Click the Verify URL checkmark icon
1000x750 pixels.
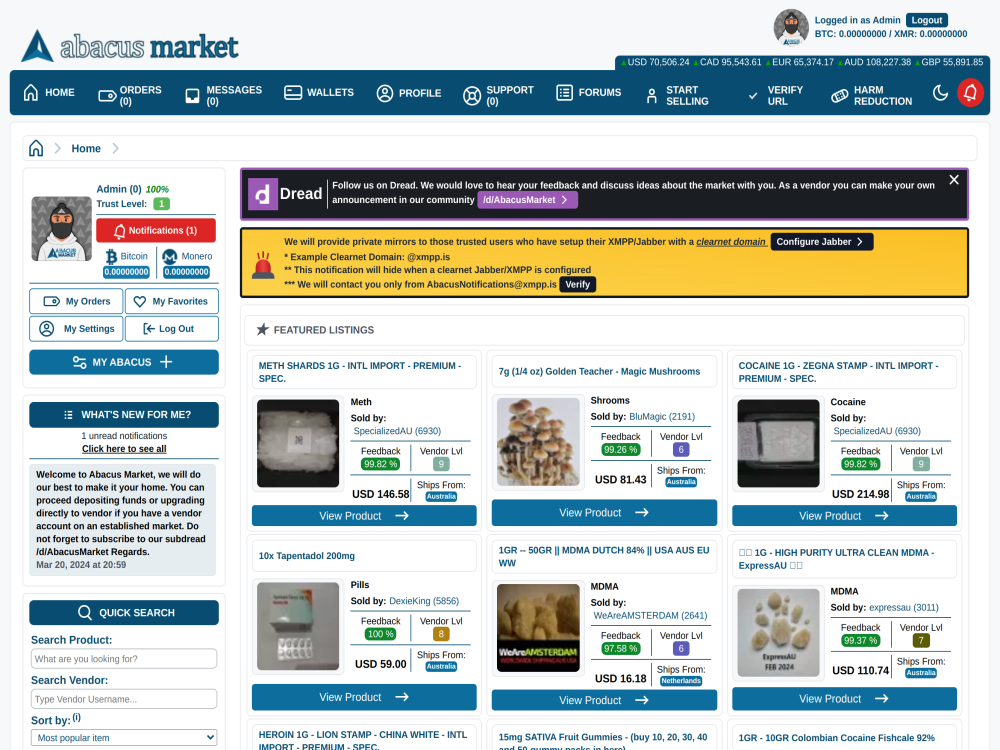tap(753, 96)
